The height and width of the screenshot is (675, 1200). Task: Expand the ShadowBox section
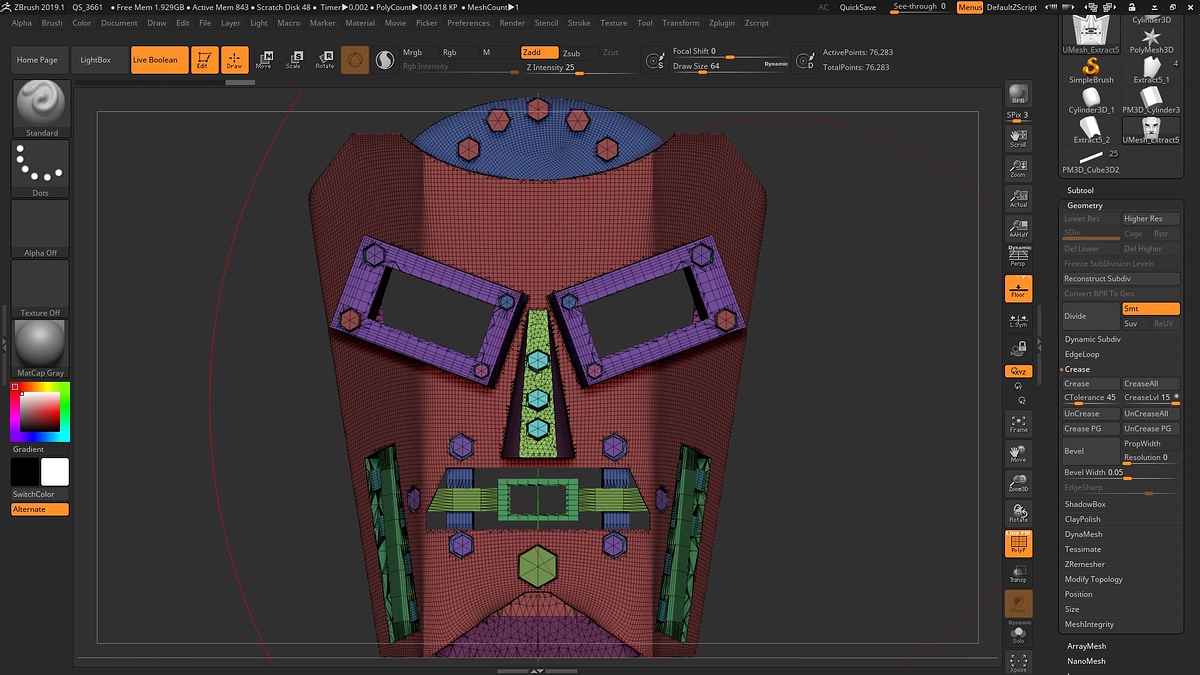pos(1085,504)
